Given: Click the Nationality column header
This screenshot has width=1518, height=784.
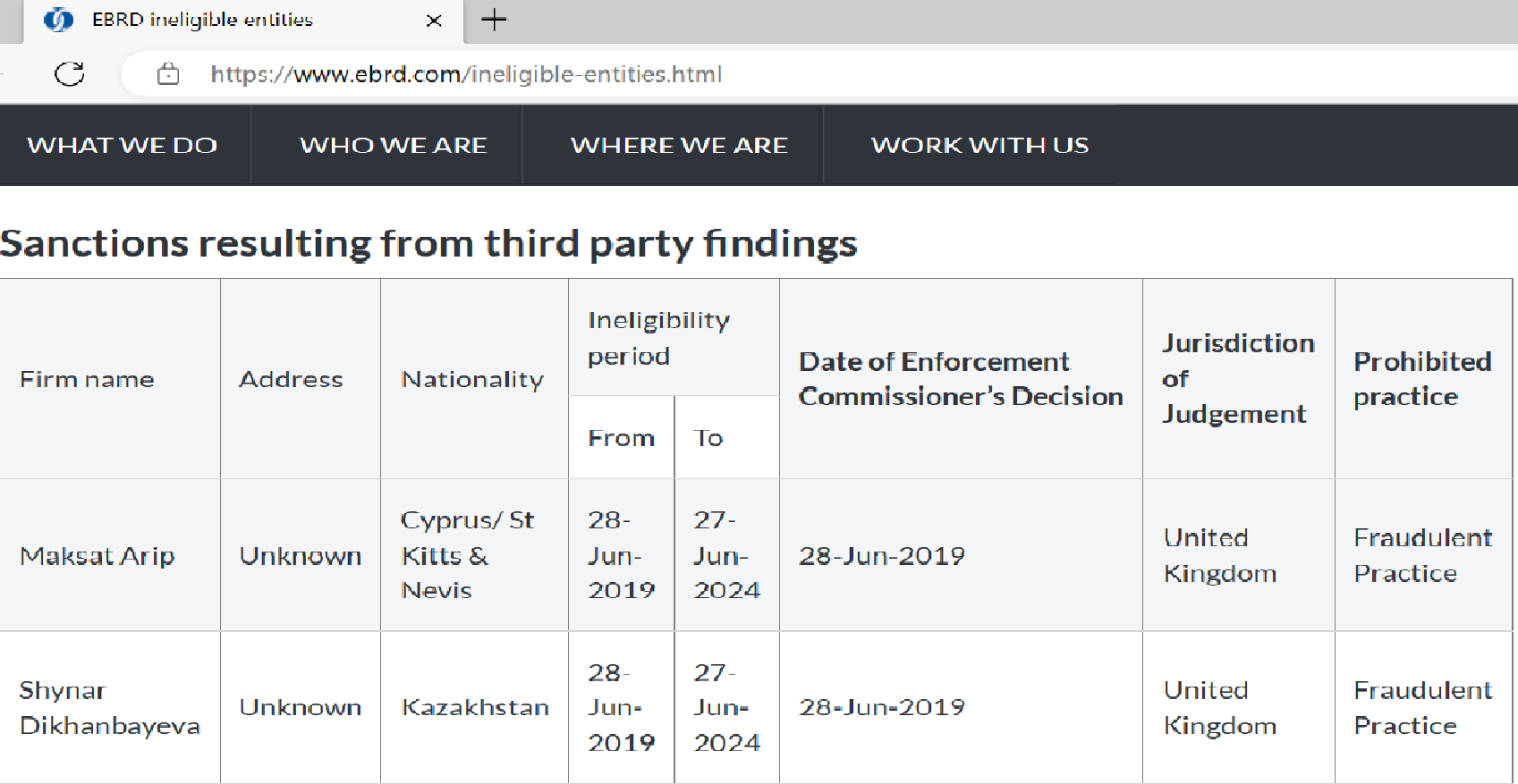Looking at the screenshot, I should [x=472, y=379].
